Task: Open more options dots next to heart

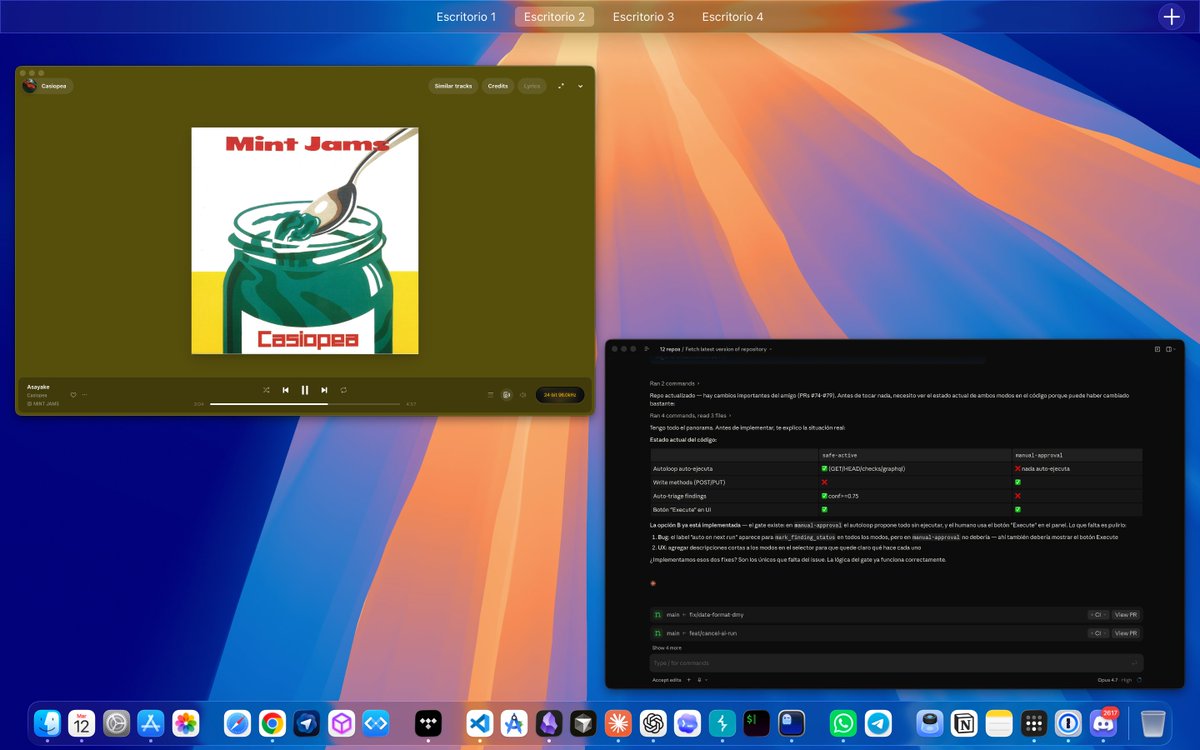Action: (84, 395)
